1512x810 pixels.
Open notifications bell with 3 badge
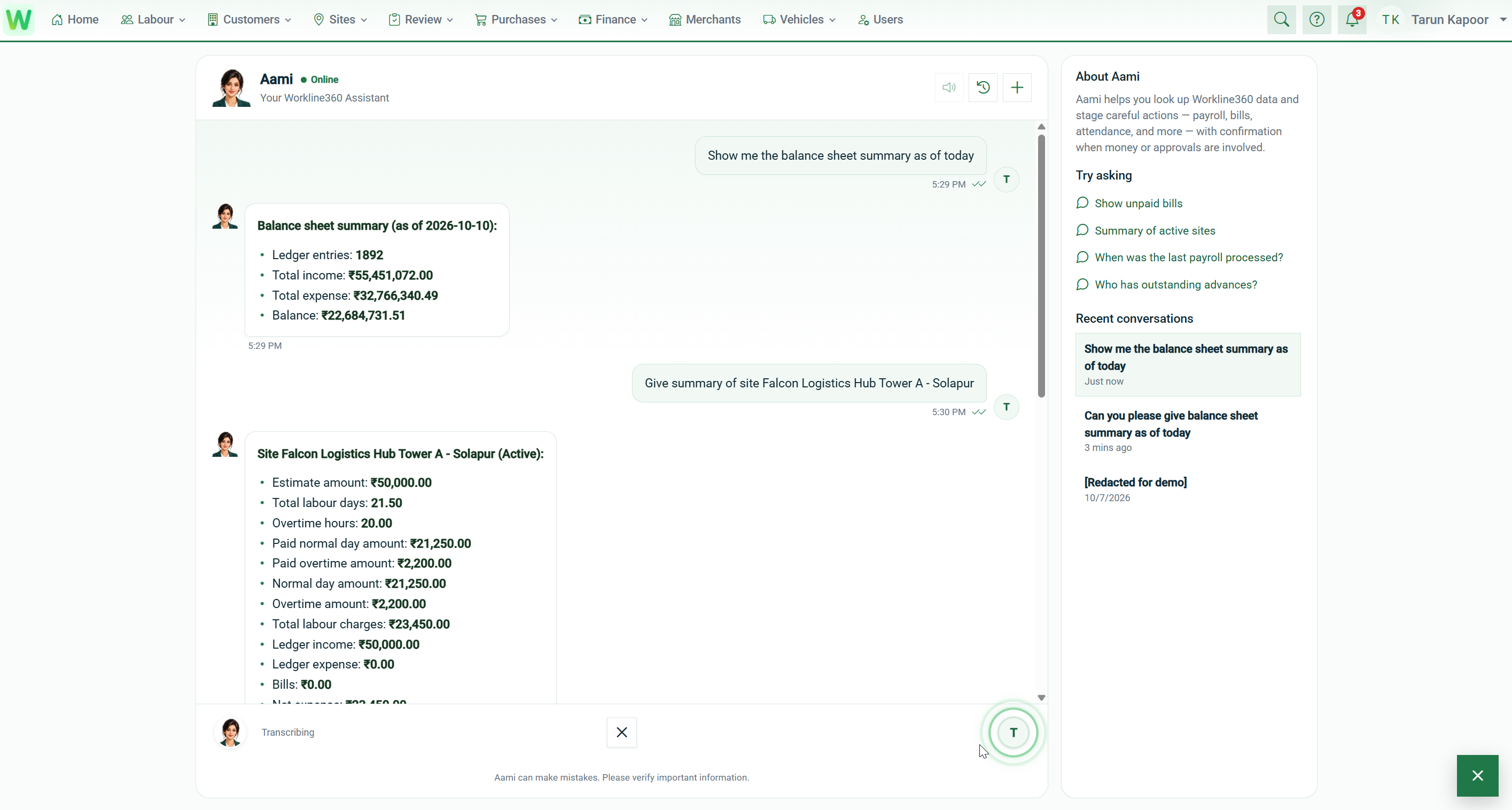tap(1352, 19)
